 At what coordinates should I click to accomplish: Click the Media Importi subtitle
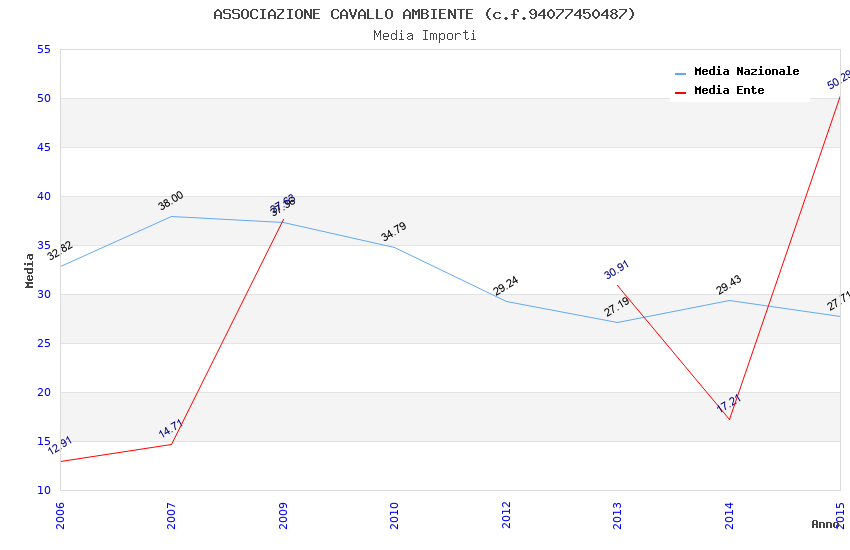(x=424, y=36)
